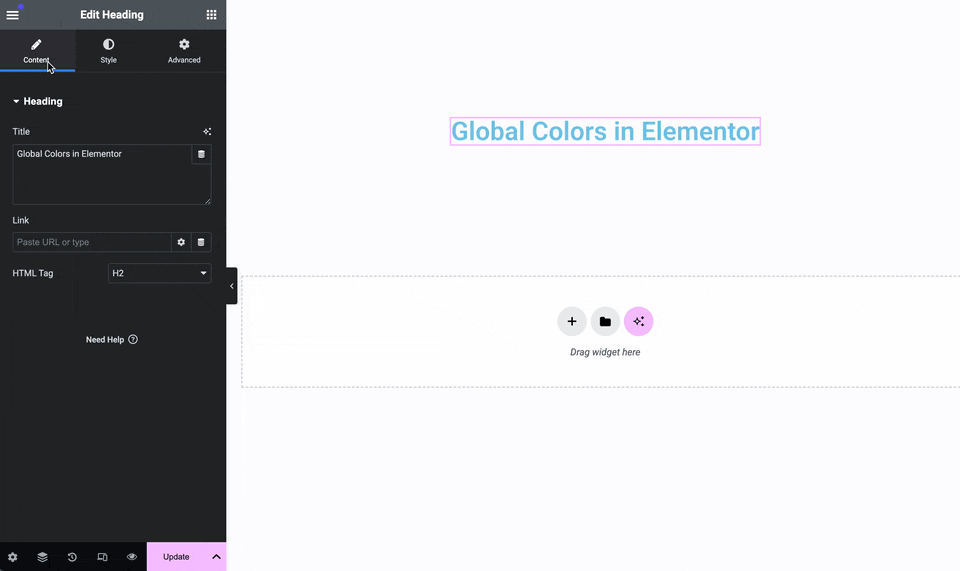Open the hamburger menu in Elementor panel

pos(12,15)
